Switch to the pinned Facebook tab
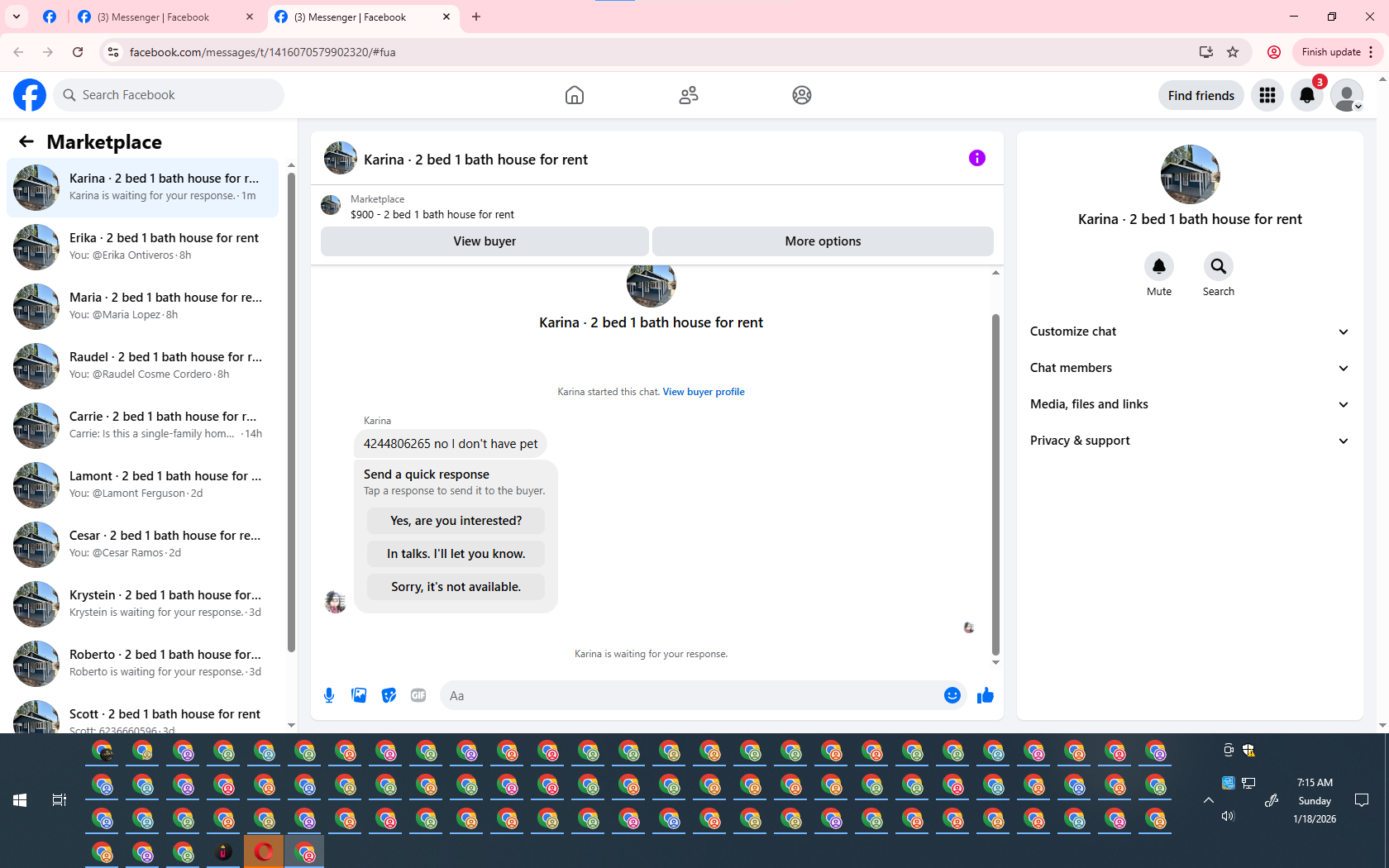The height and width of the screenshot is (868, 1389). (50, 17)
